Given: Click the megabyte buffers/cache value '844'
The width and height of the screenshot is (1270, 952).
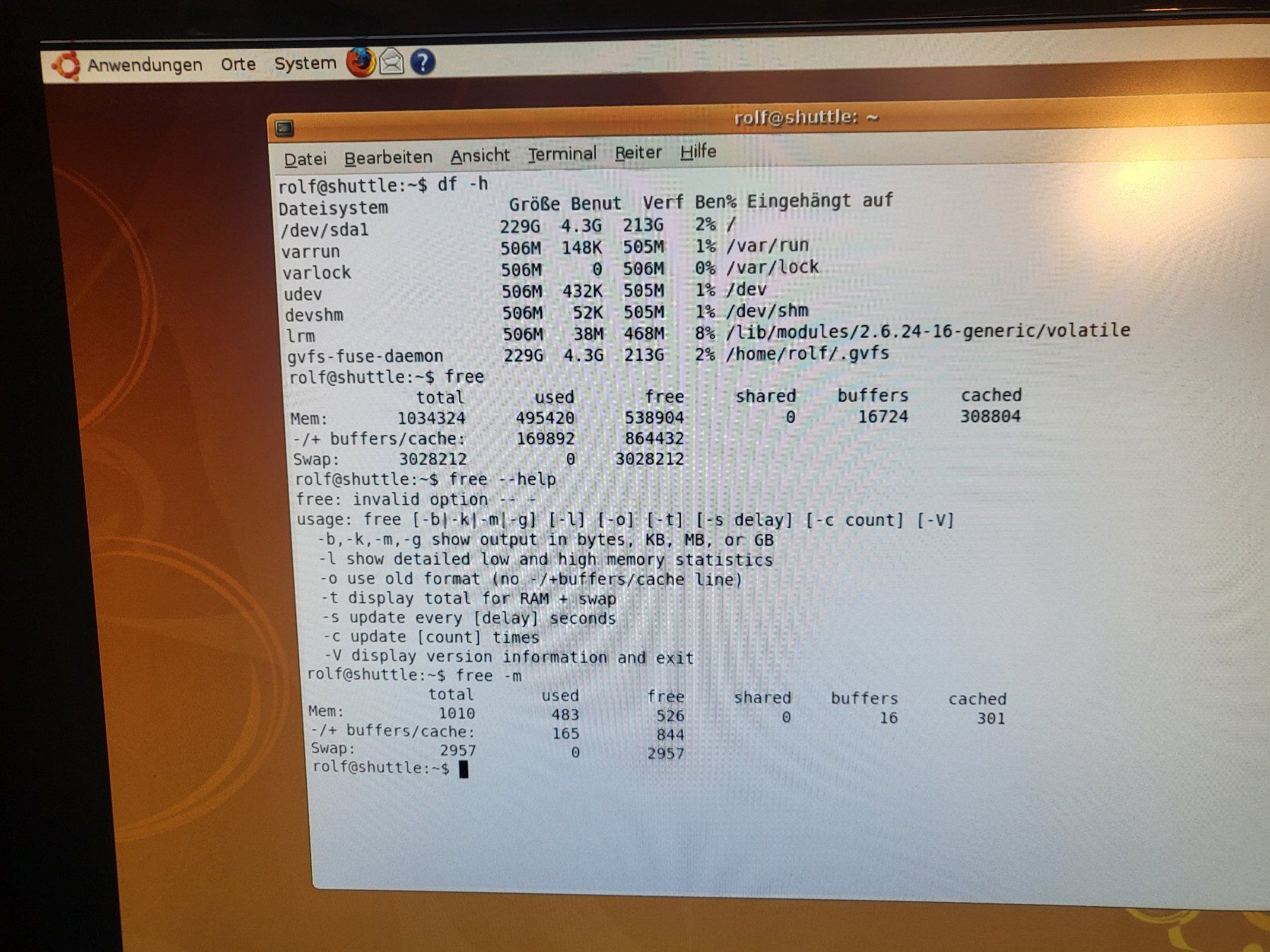Looking at the screenshot, I should pos(670,735).
